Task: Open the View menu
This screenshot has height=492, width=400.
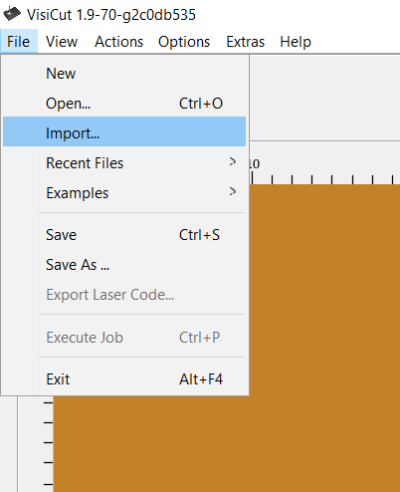Action: coord(62,42)
